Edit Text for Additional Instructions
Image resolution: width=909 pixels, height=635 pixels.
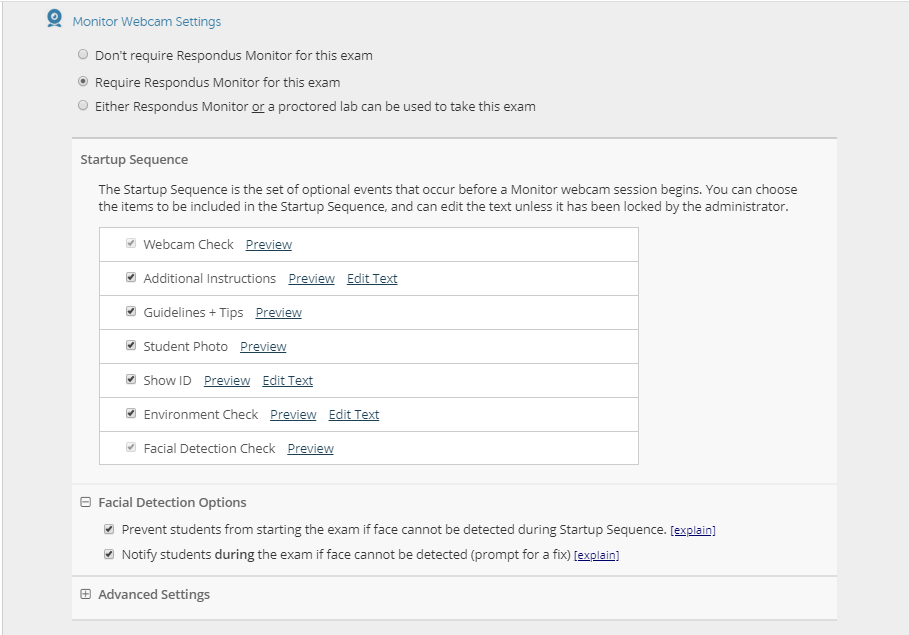coord(372,279)
